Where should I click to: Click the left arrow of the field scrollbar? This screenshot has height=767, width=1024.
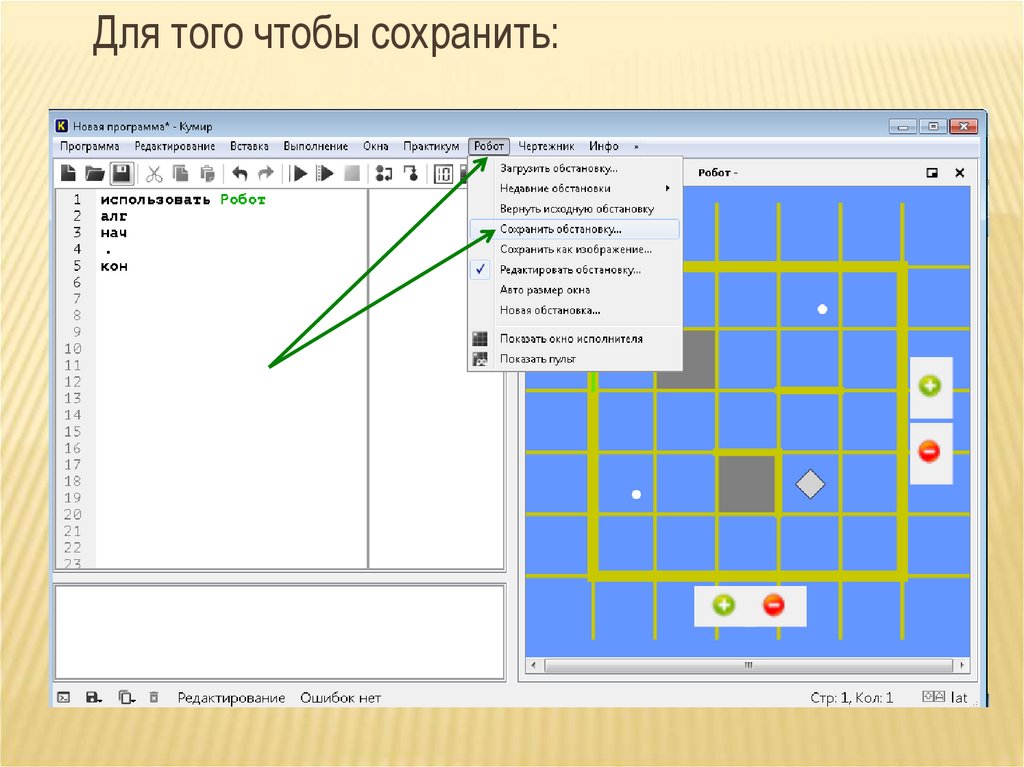(x=534, y=665)
